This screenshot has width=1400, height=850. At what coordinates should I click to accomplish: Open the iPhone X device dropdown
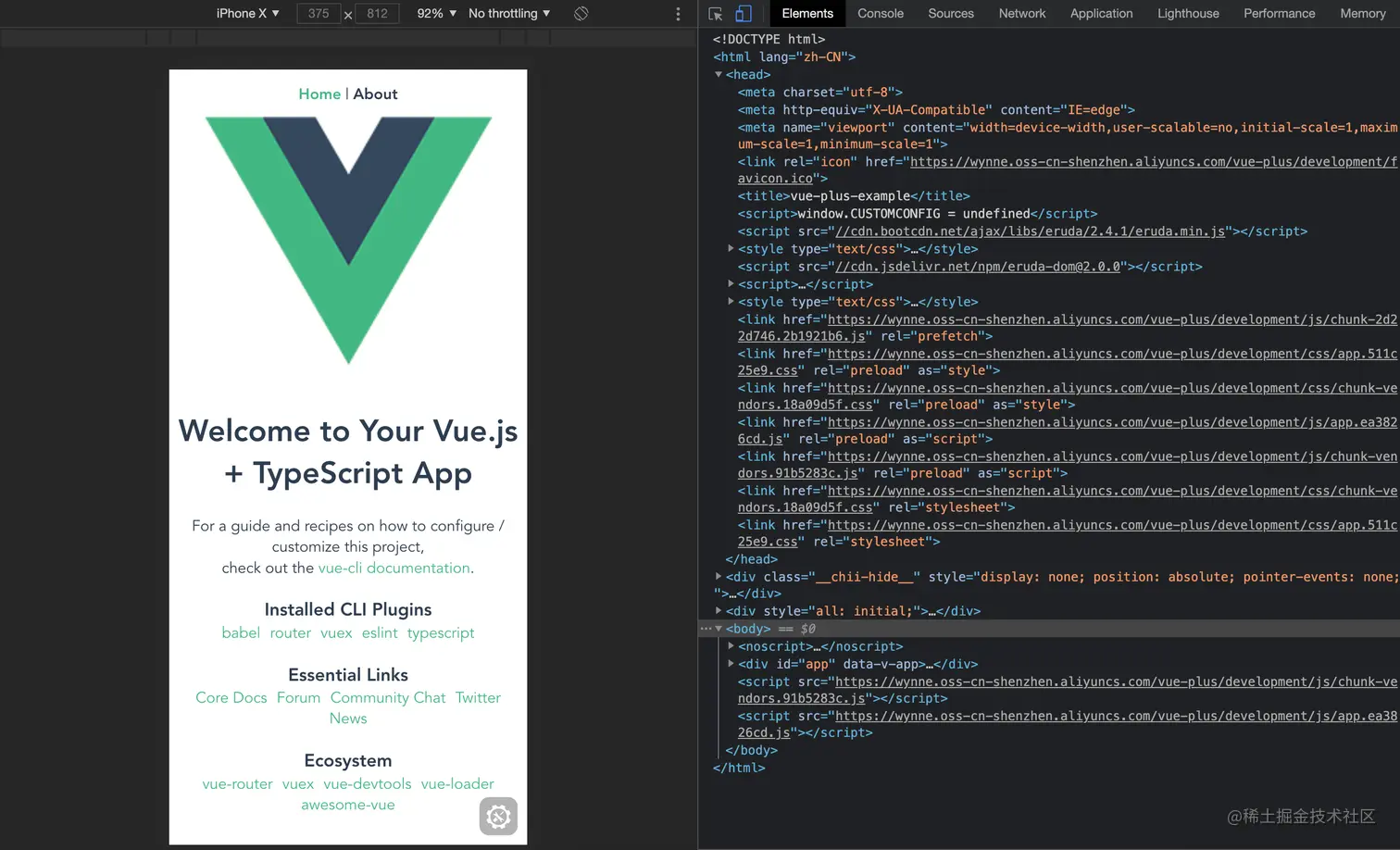[x=247, y=13]
